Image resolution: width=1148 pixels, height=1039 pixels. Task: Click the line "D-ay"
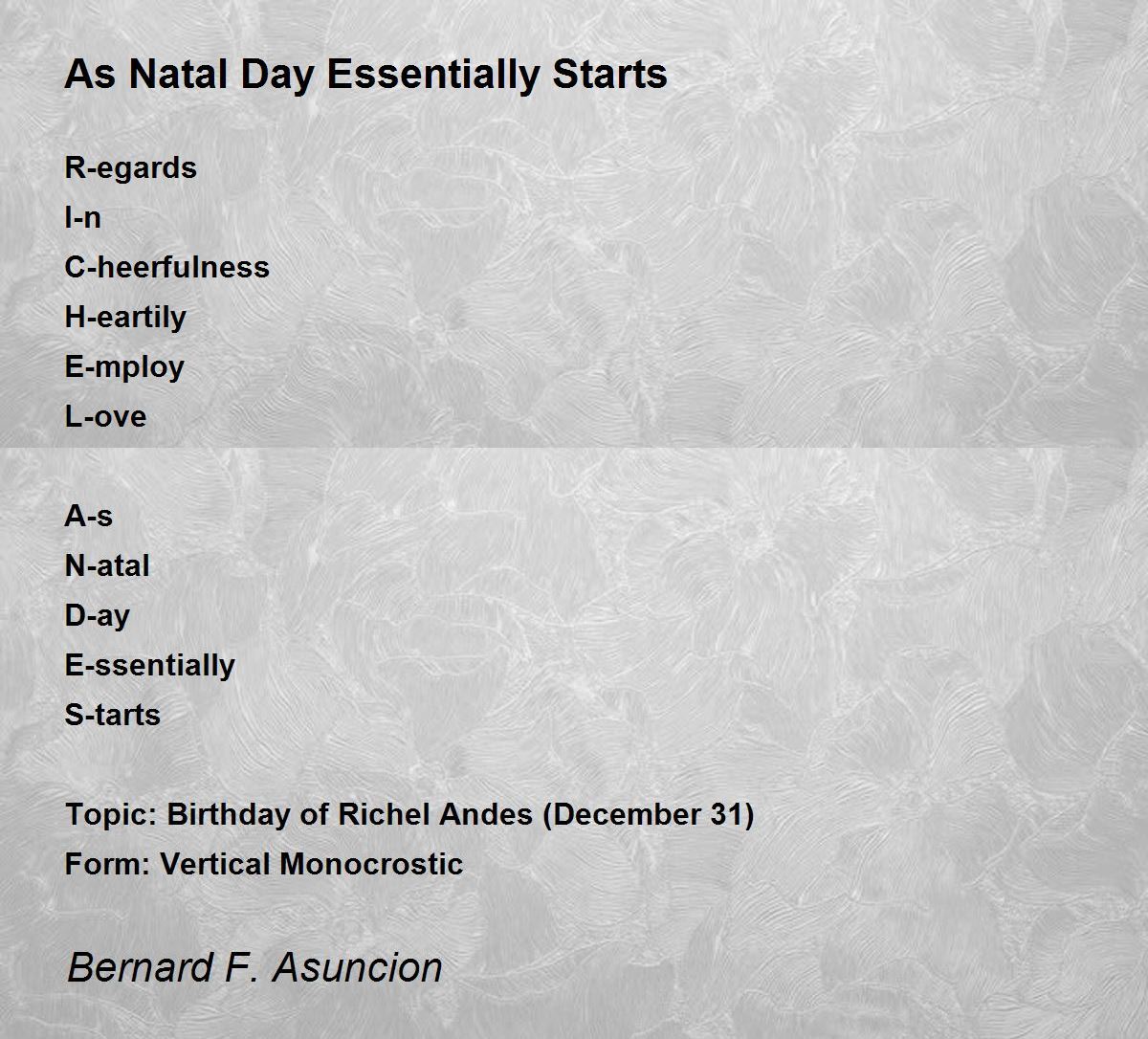pyautogui.click(x=97, y=616)
